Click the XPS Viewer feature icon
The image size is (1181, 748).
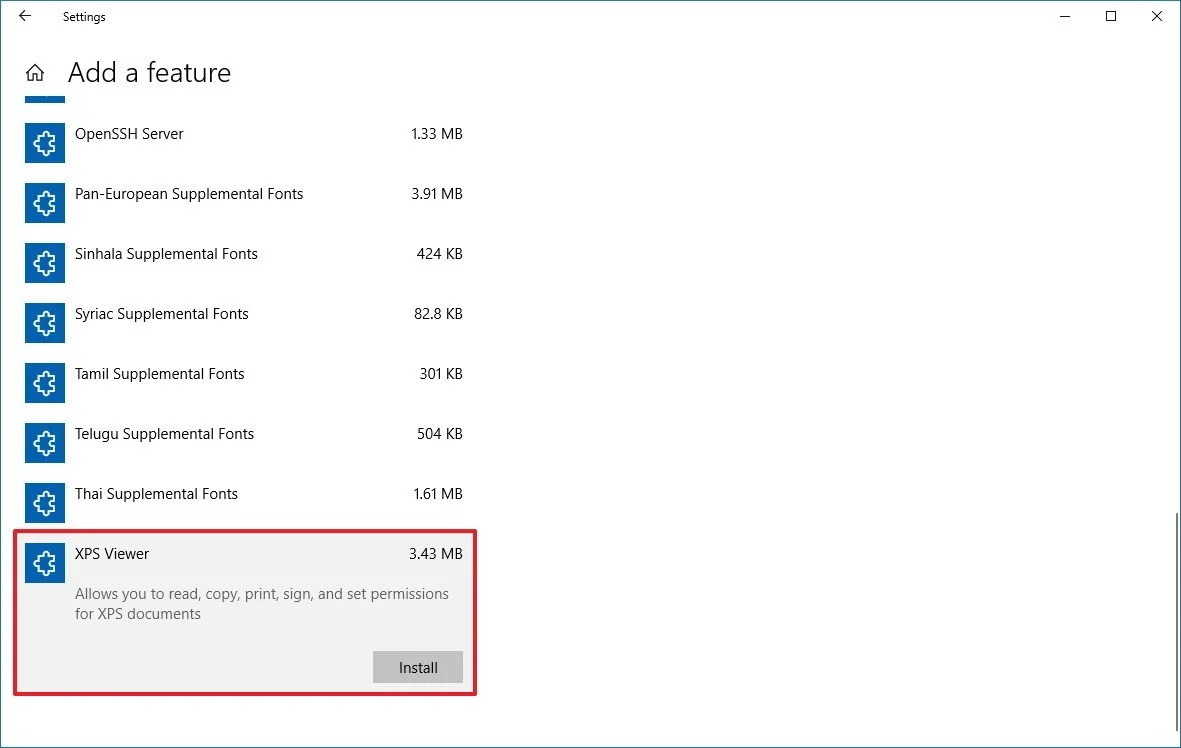[44, 563]
